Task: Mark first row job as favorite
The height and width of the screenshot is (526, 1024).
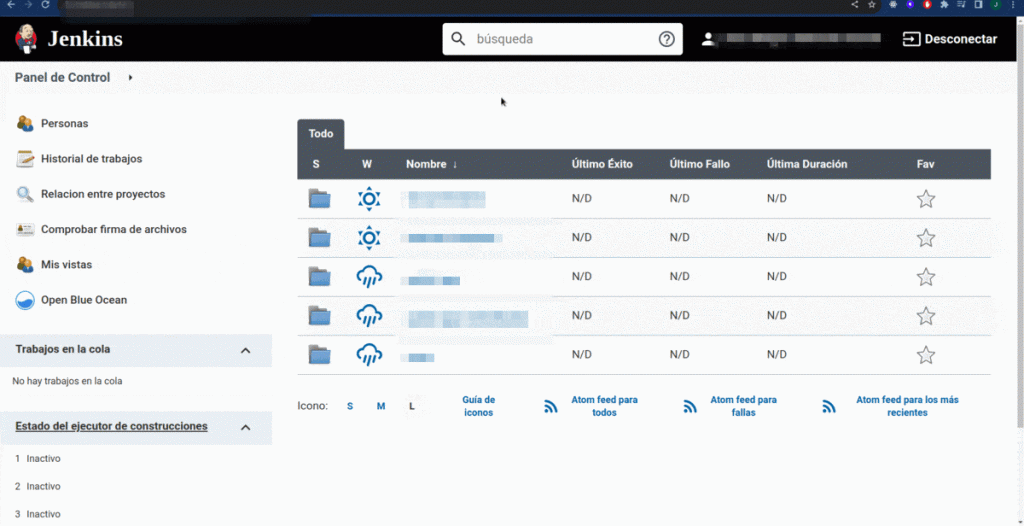Action: tap(925, 199)
